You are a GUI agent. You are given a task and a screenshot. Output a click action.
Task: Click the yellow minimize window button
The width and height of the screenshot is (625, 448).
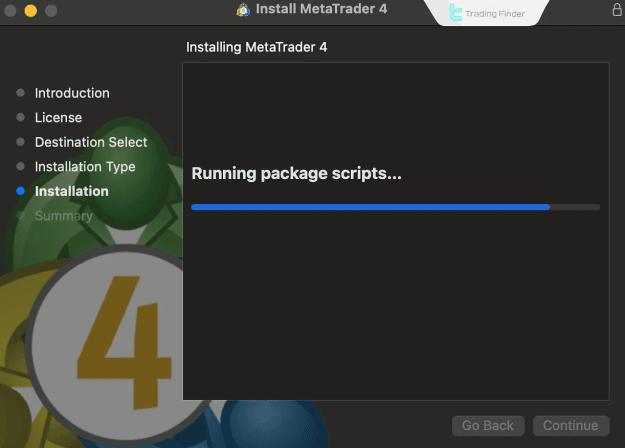[31, 10]
